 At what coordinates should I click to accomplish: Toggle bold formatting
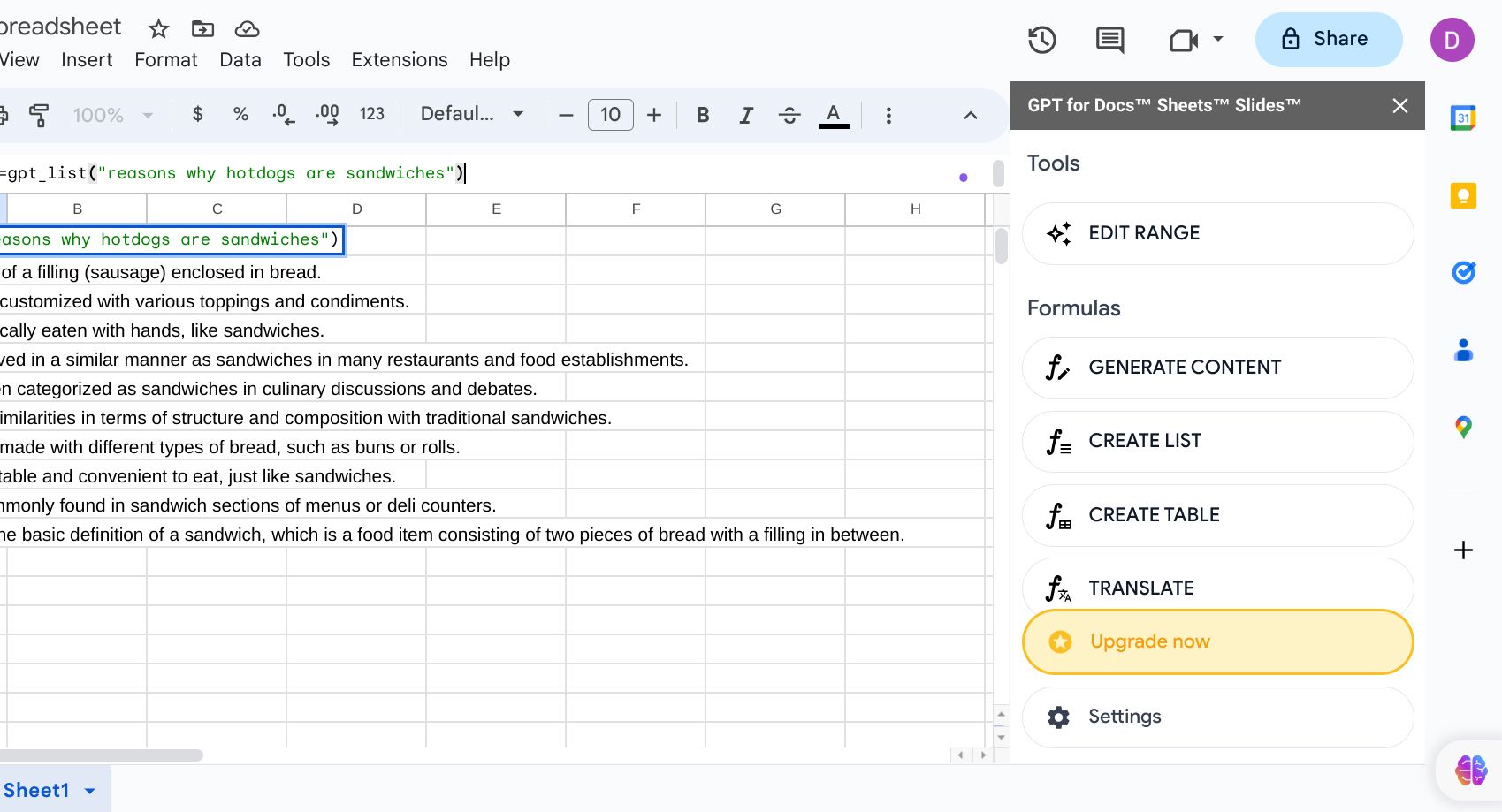pyautogui.click(x=703, y=115)
